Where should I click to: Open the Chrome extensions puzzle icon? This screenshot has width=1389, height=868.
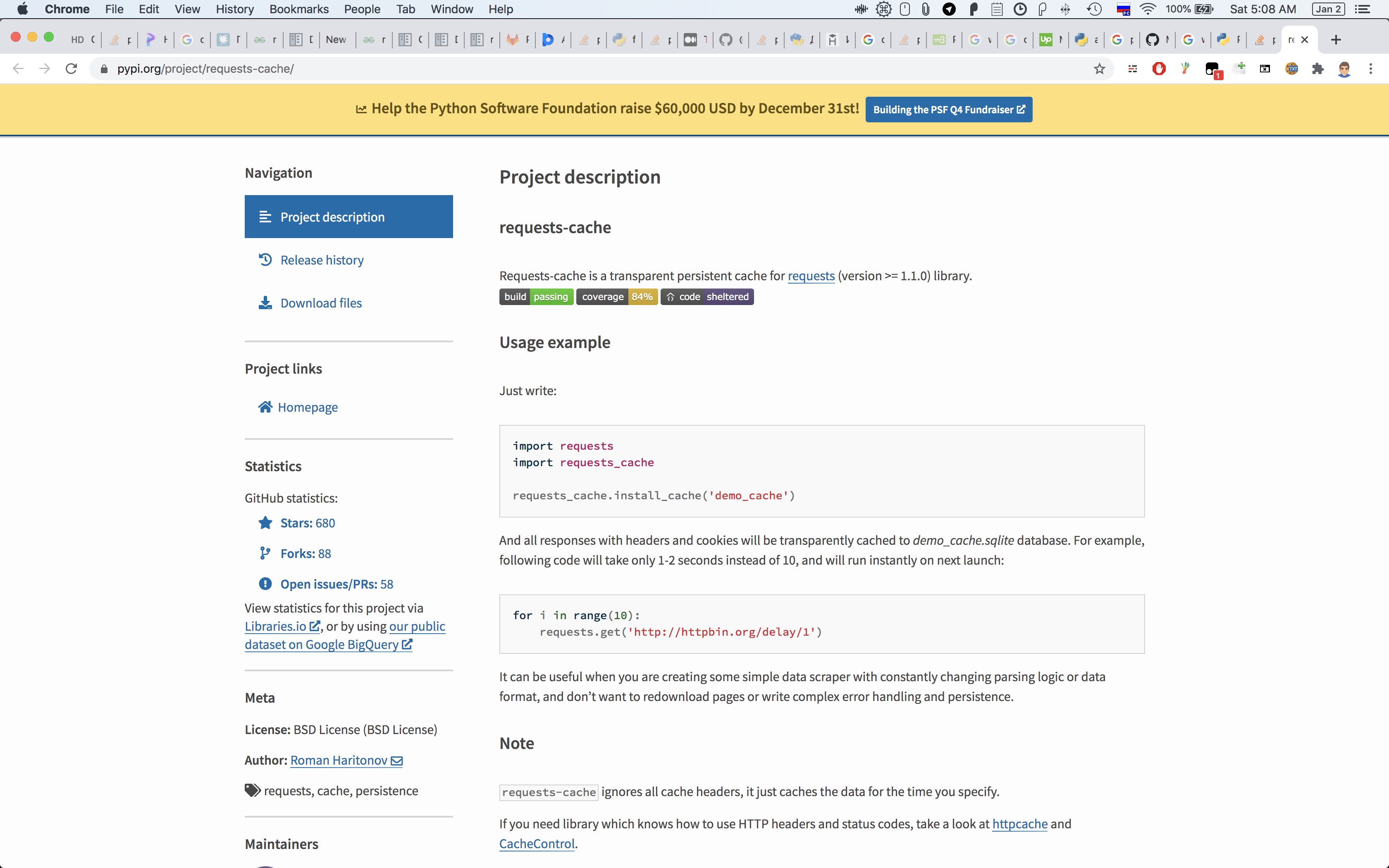[1318, 69]
